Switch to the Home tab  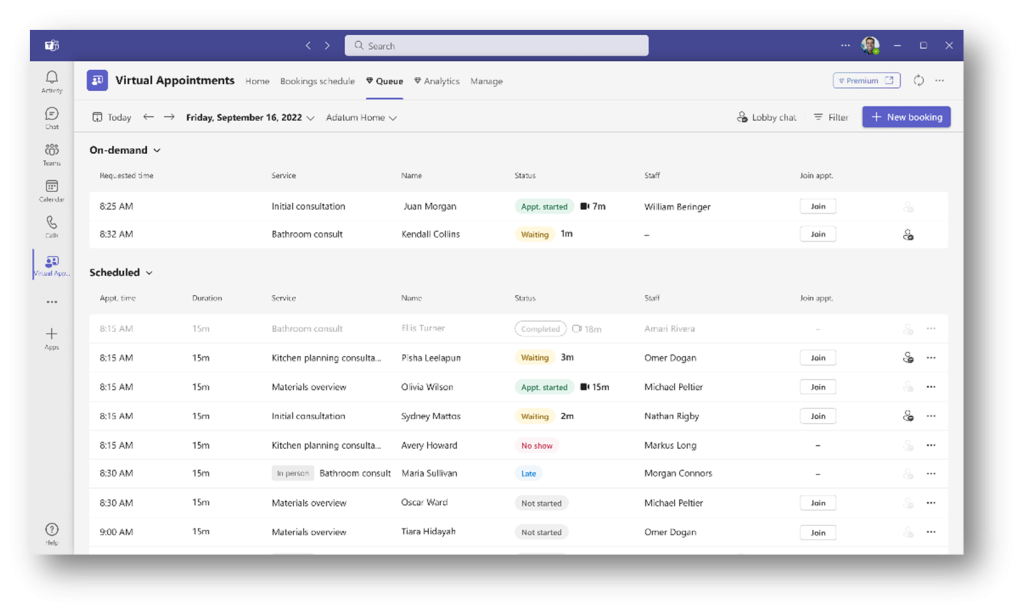click(257, 81)
